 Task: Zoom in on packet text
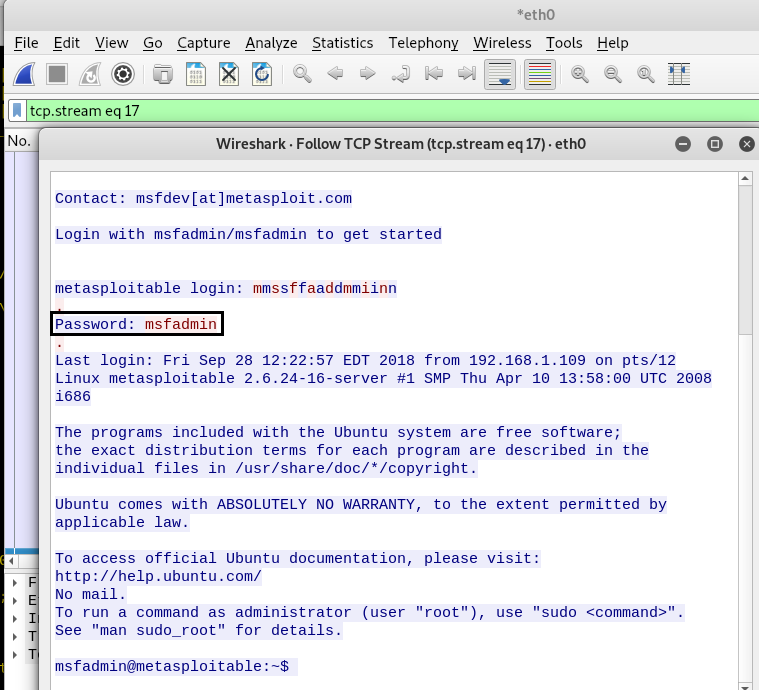point(579,75)
